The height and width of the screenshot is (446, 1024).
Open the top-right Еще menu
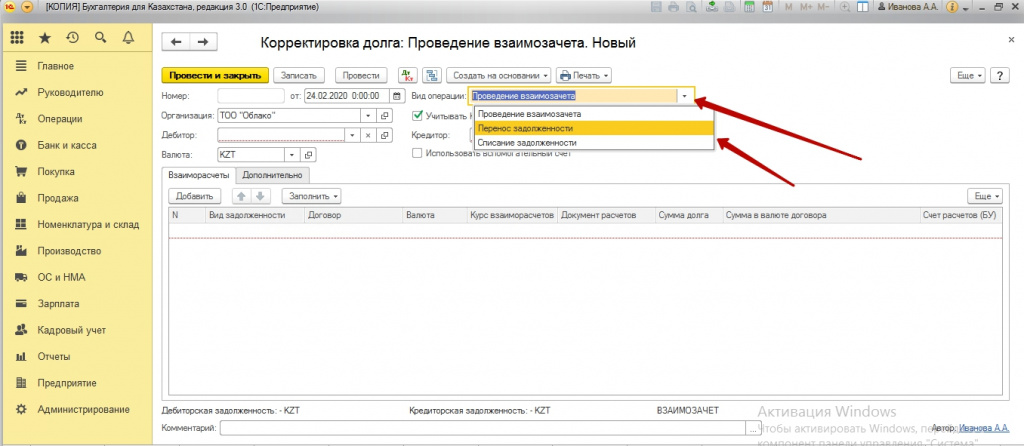[x=969, y=75]
